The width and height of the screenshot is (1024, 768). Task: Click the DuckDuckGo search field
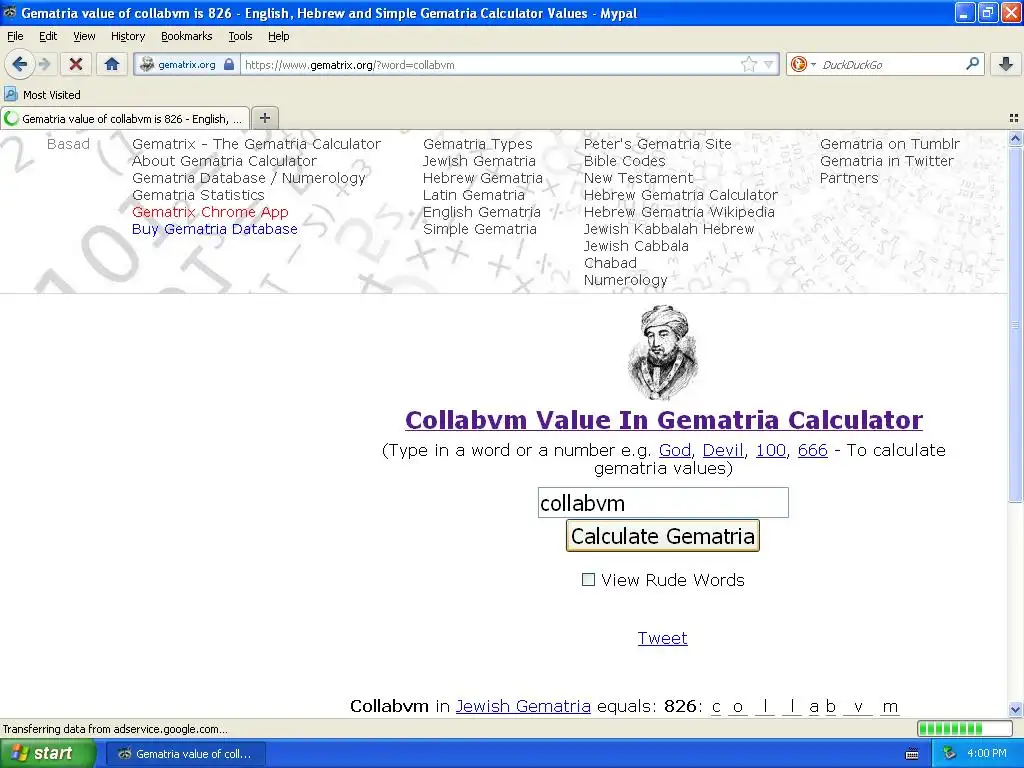pos(889,64)
